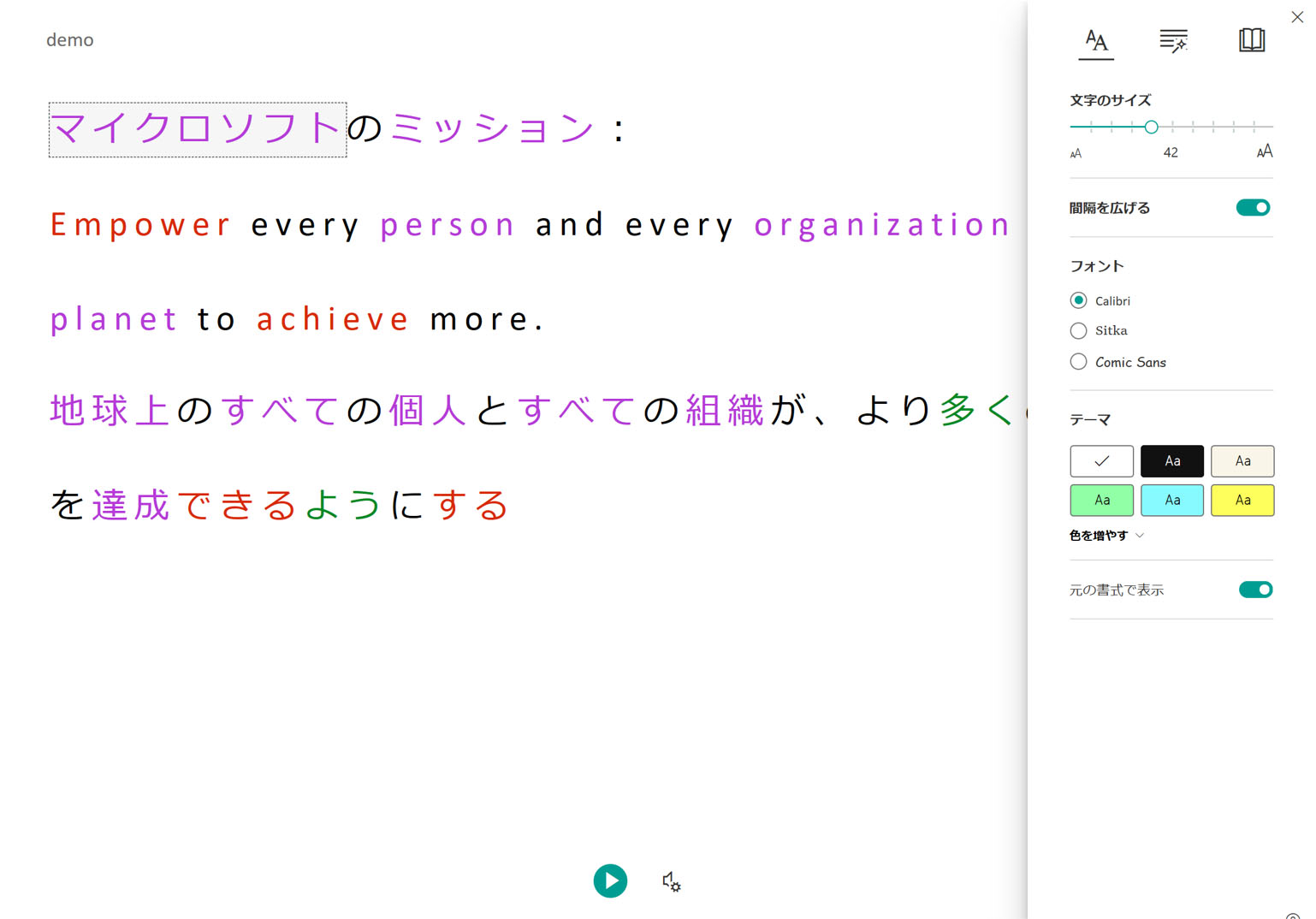Click the purple word organization
The image size is (1316, 919).
[882, 227]
